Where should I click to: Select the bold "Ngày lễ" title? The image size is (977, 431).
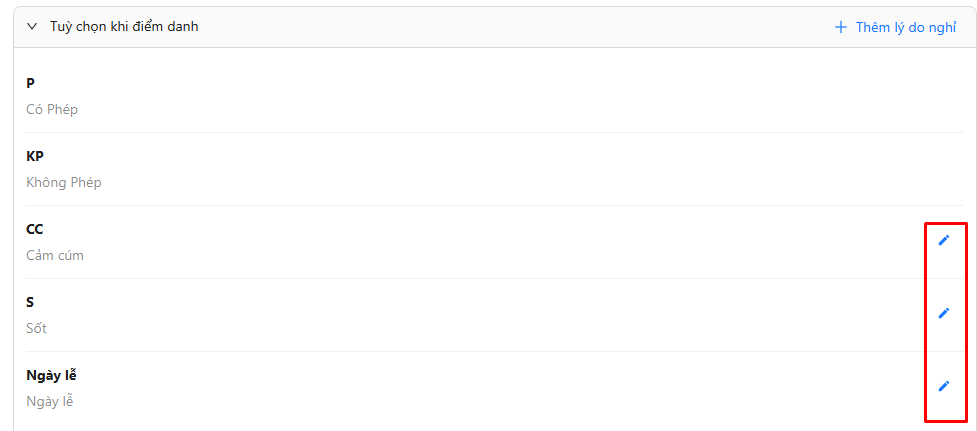pos(51,375)
